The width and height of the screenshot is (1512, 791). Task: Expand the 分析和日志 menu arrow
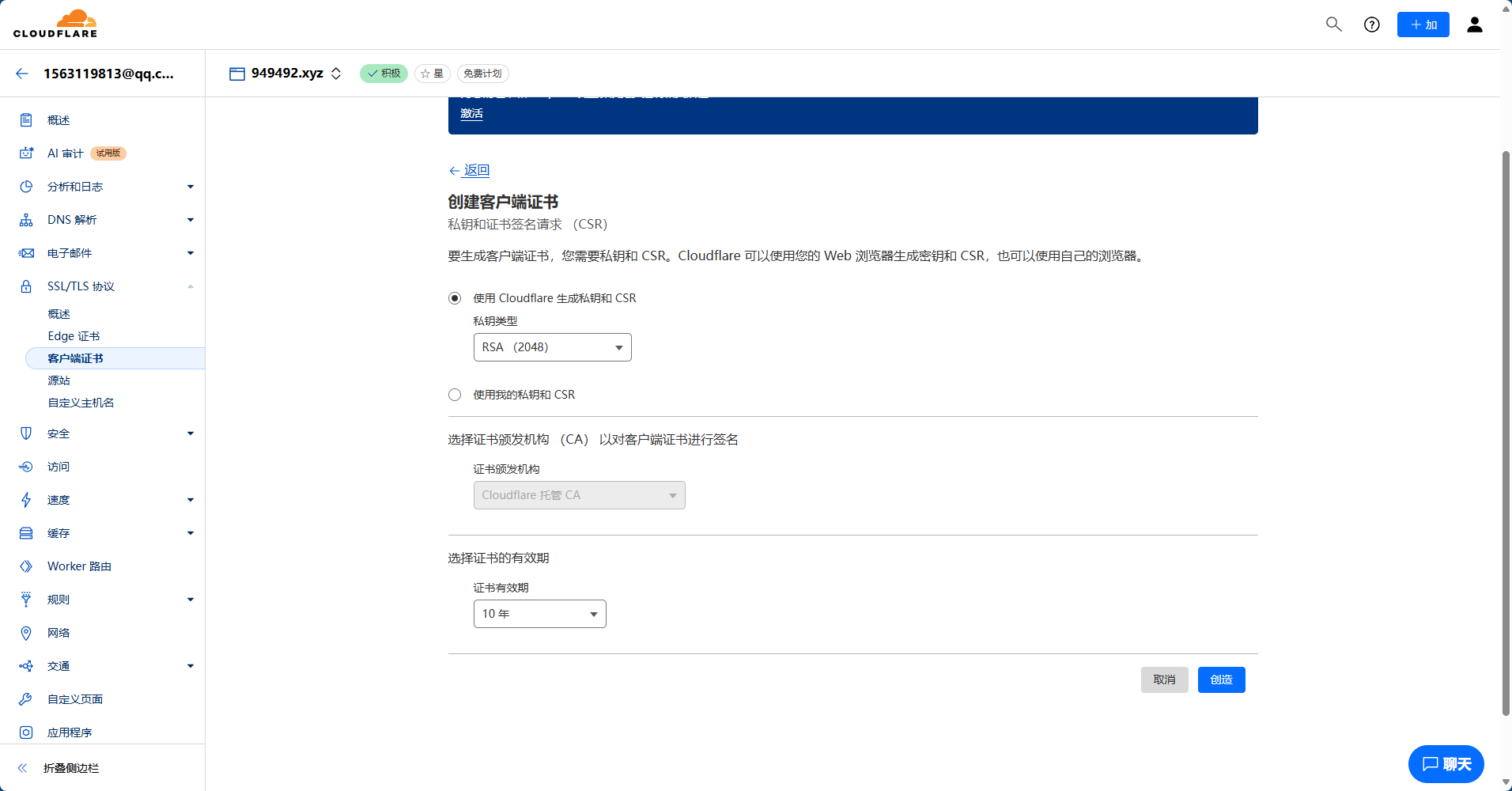191,187
